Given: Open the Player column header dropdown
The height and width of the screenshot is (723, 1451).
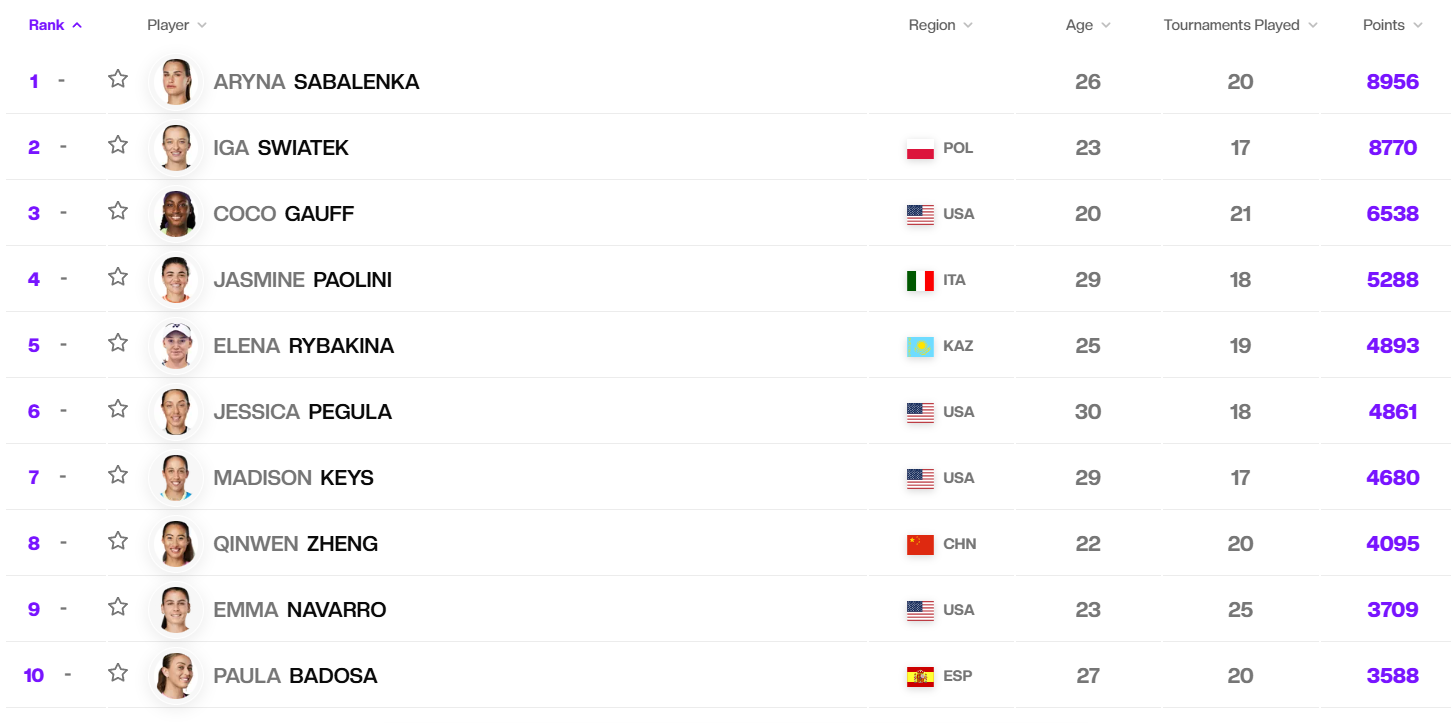Looking at the screenshot, I should (177, 25).
